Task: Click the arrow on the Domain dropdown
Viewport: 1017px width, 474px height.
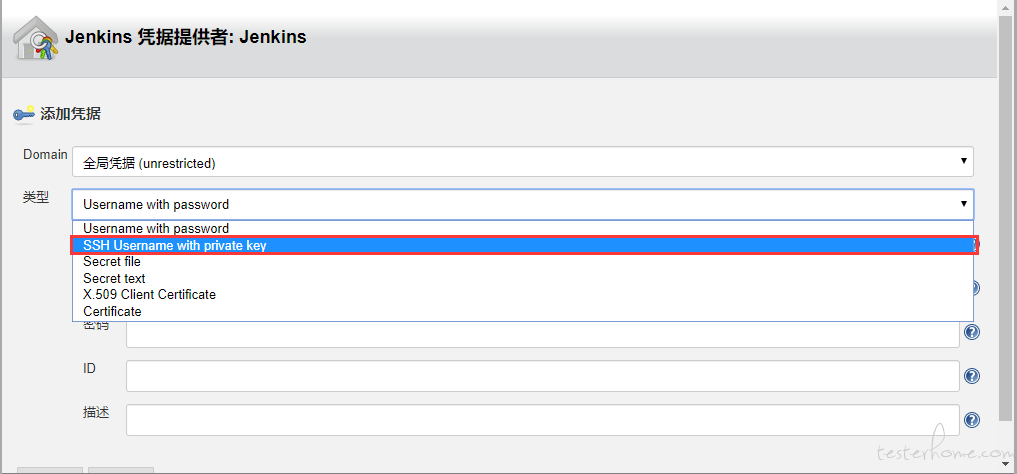Action: pyautogui.click(x=964, y=160)
